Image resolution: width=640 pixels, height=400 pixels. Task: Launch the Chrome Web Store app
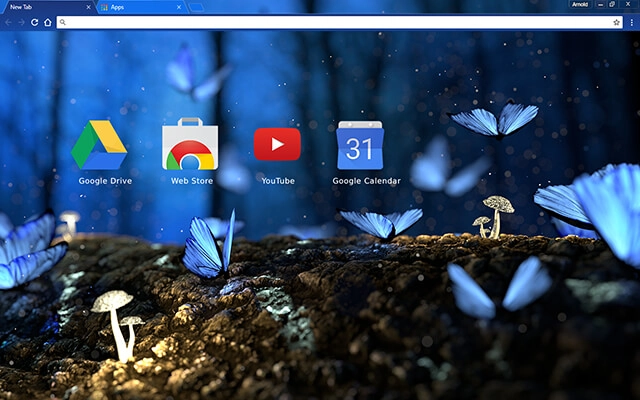click(190, 144)
